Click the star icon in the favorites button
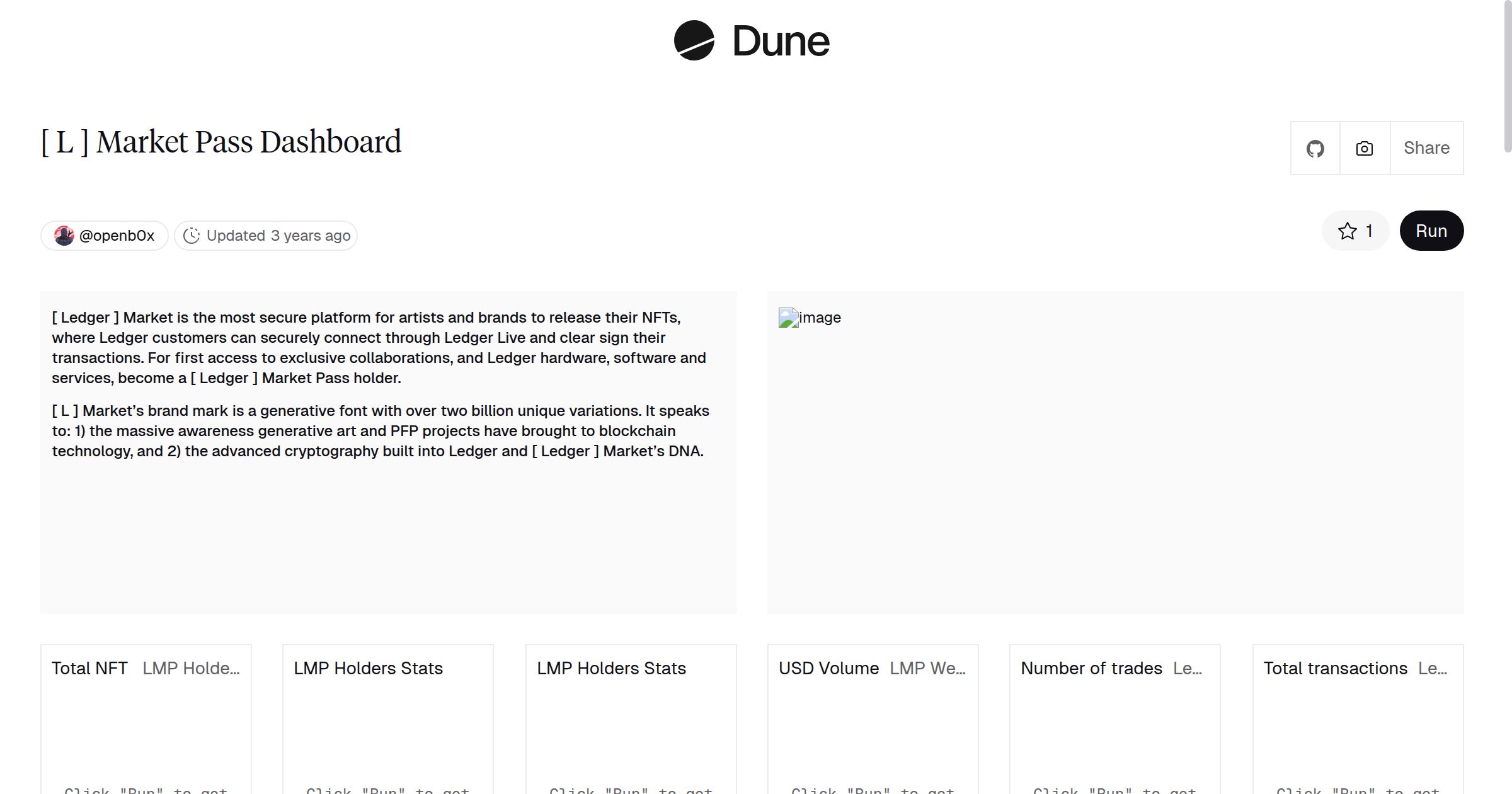1512x794 pixels. tap(1347, 231)
